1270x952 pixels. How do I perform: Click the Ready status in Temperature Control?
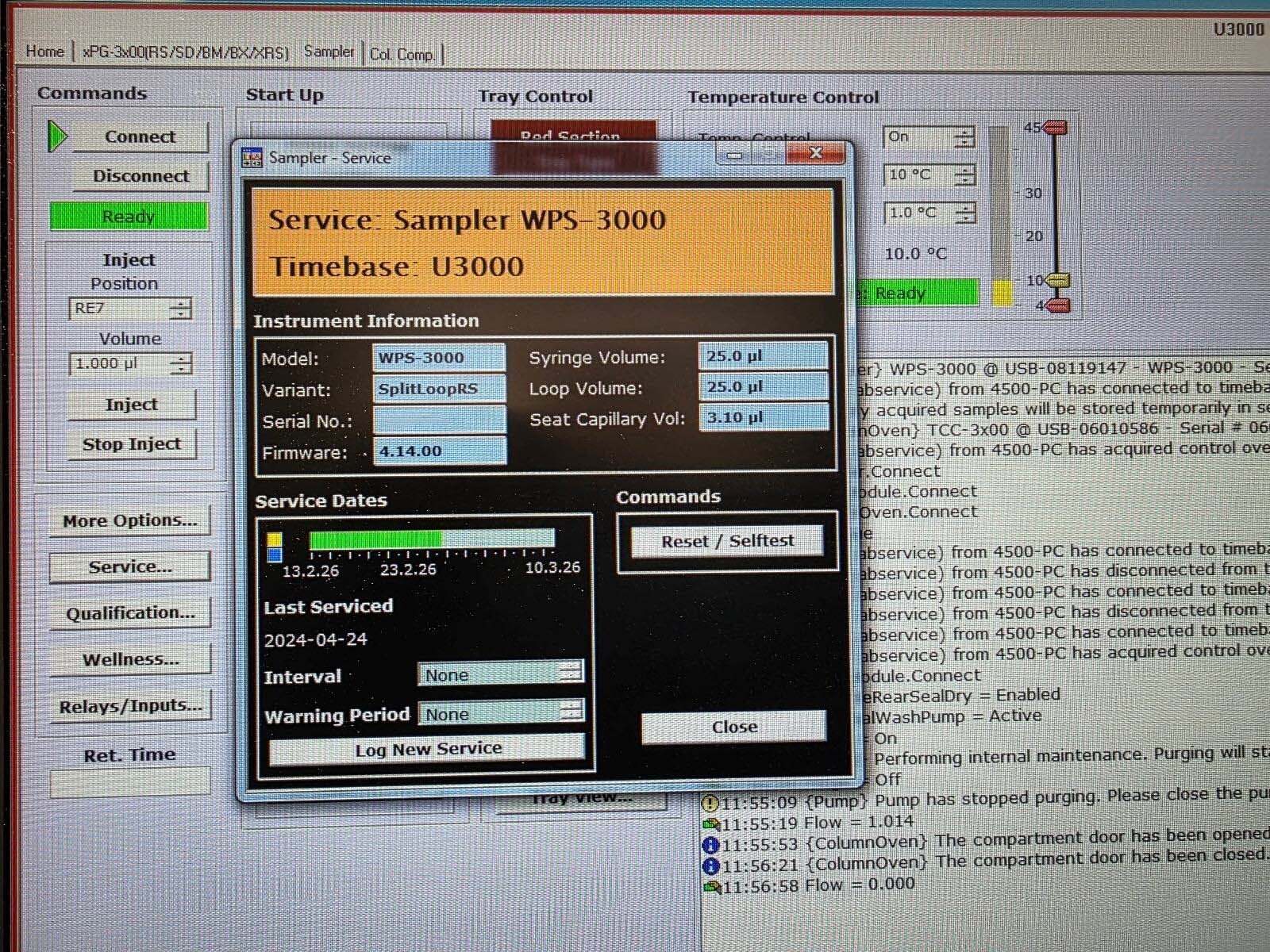(x=921, y=294)
